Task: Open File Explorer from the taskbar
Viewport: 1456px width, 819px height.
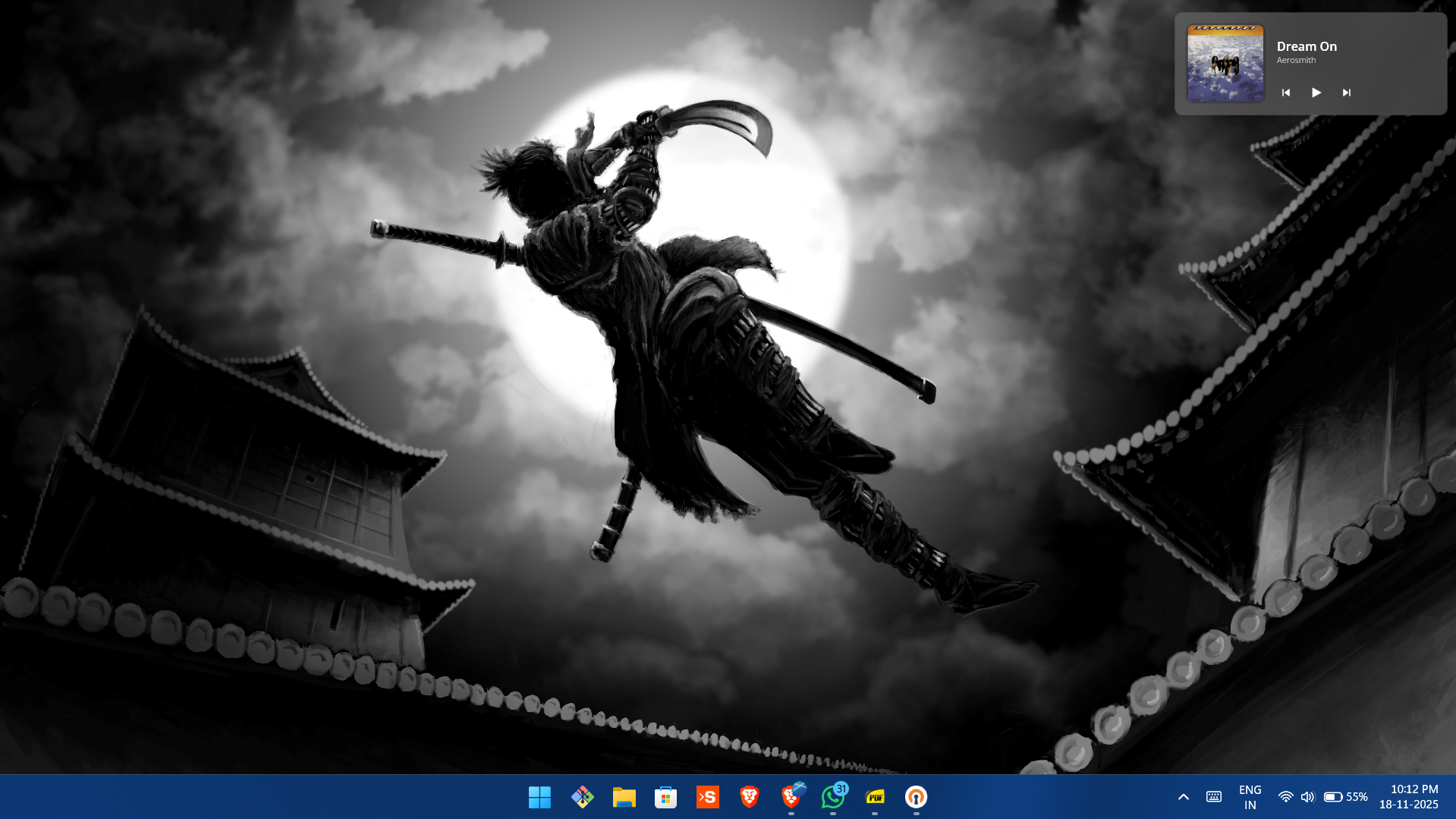Action: point(624,797)
